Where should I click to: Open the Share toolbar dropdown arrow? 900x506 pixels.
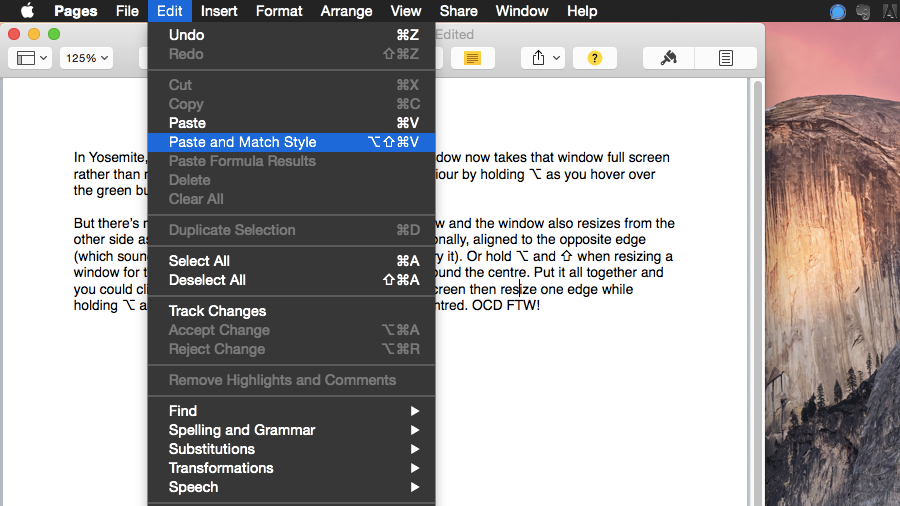click(556, 58)
